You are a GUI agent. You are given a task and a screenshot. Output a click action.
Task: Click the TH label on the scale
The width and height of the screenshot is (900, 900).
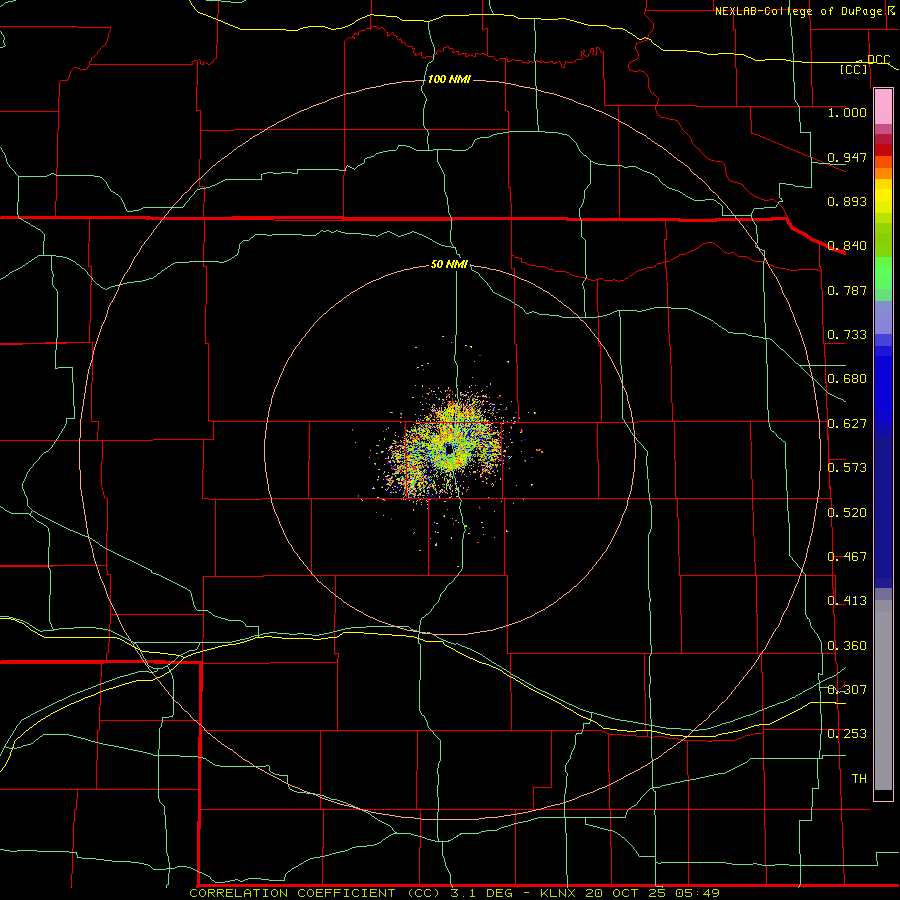click(x=859, y=779)
